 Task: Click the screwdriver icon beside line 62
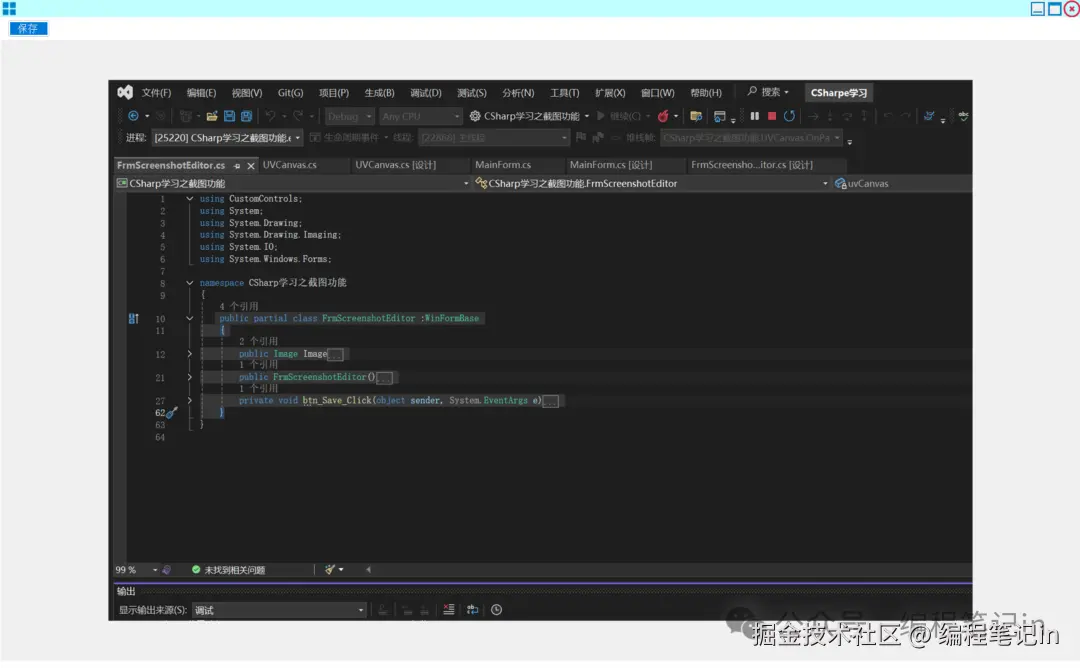(x=172, y=413)
